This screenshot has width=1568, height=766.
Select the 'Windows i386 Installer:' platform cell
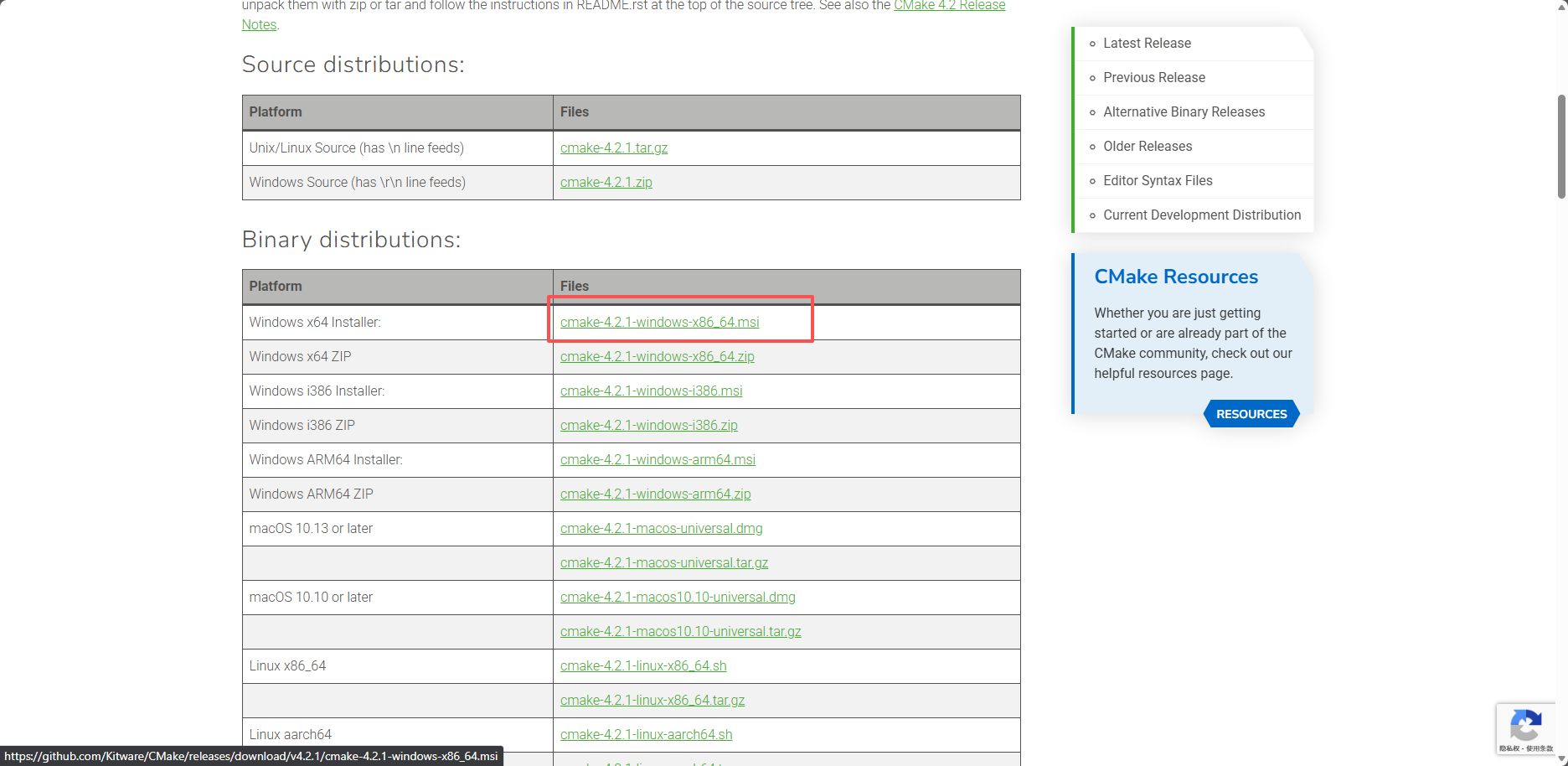[x=398, y=391]
